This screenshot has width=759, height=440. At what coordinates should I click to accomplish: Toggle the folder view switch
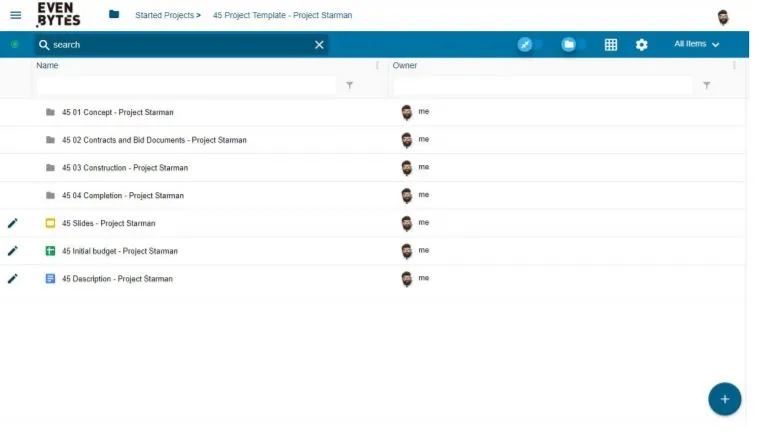(x=574, y=45)
